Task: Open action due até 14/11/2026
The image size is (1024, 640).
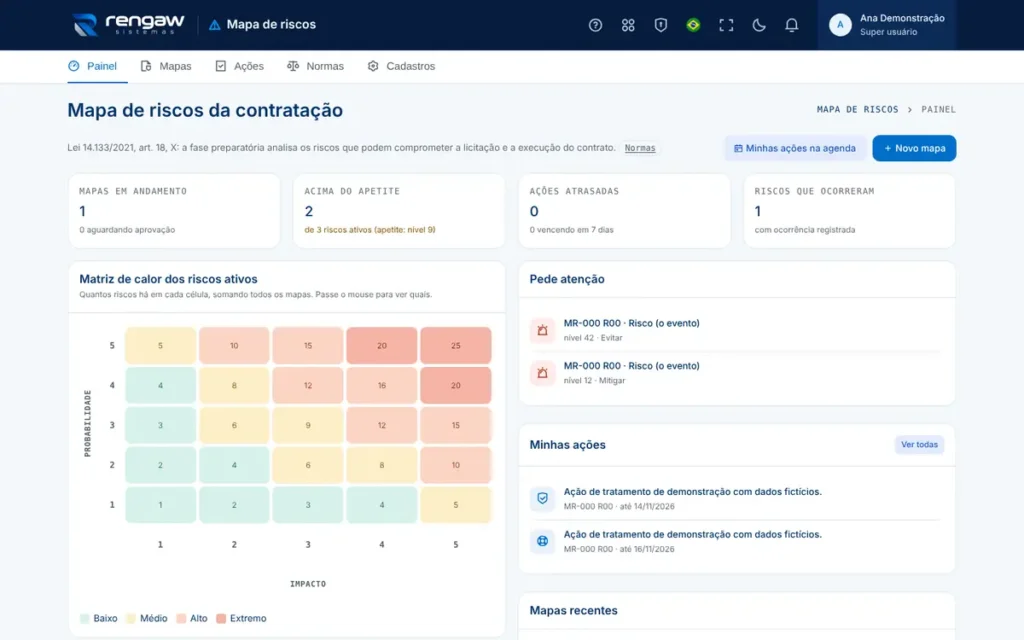Action: [x=737, y=498]
